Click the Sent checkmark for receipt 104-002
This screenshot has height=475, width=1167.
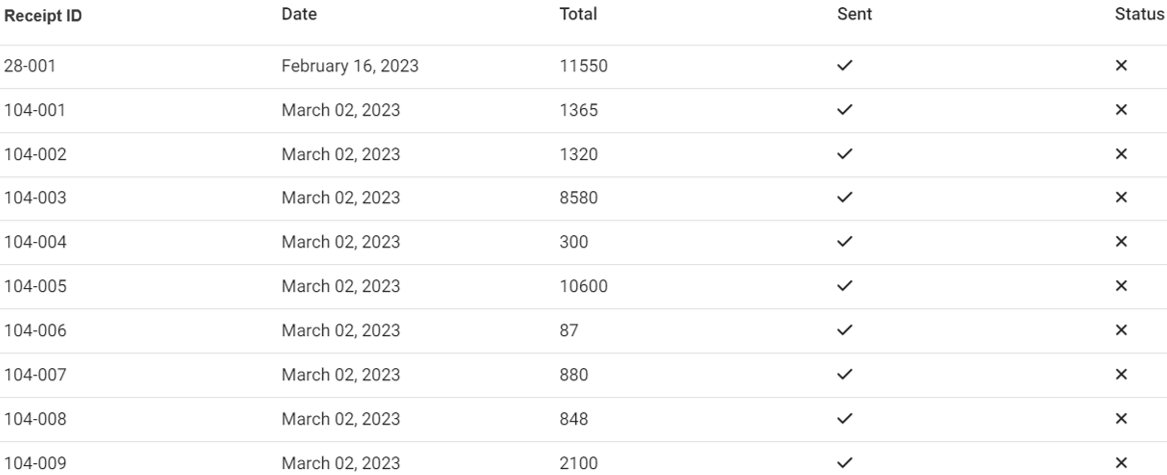click(x=845, y=154)
